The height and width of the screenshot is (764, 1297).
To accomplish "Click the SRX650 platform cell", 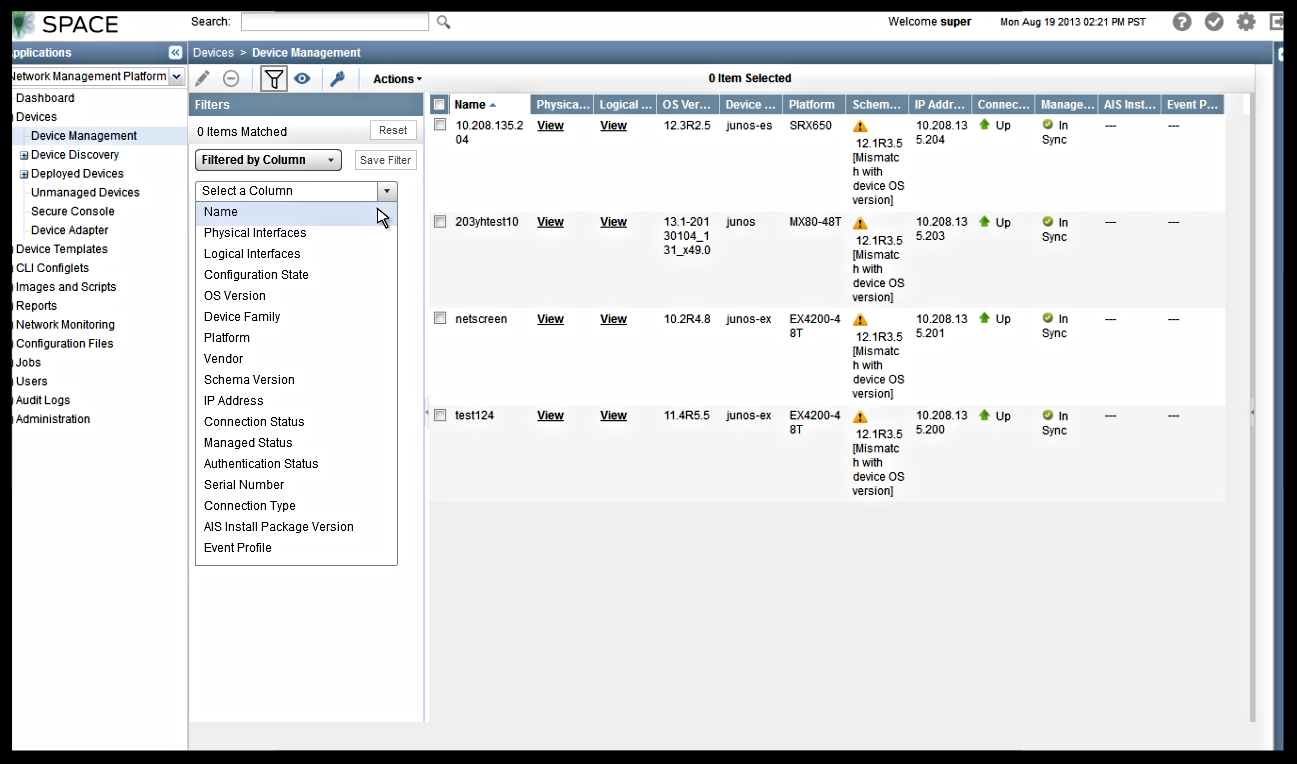I will click(810, 126).
